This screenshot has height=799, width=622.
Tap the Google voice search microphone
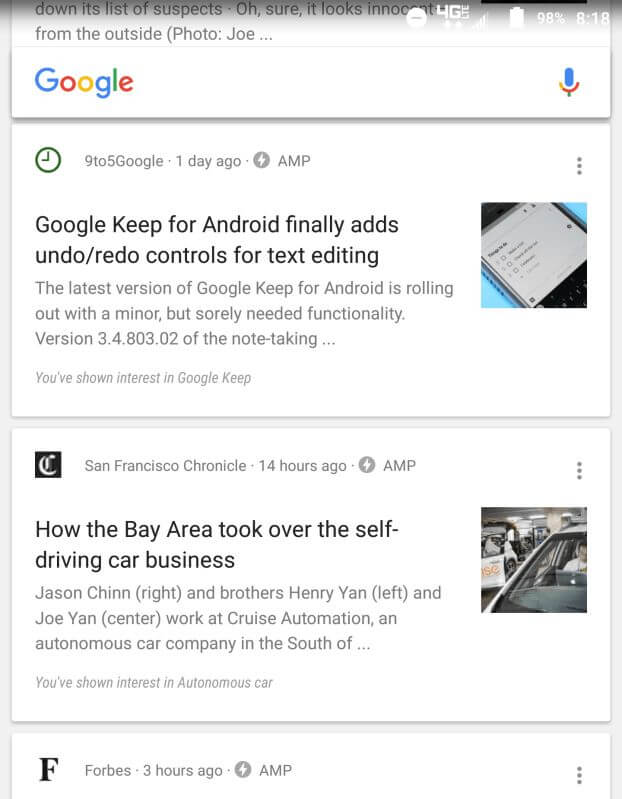[568, 82]
